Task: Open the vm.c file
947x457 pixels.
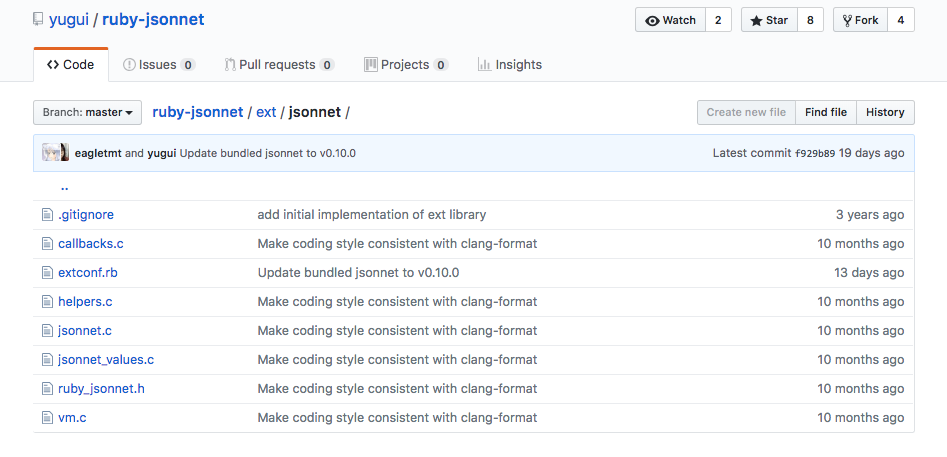Action: click(72, 418)
